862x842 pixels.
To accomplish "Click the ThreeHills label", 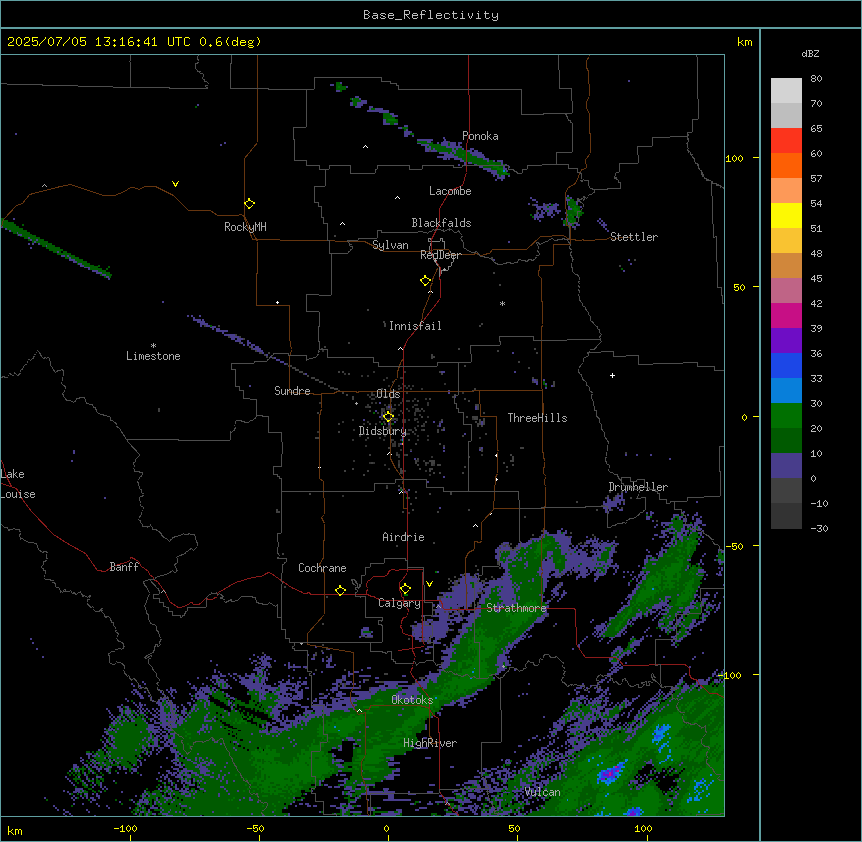I will click(537, 418).
